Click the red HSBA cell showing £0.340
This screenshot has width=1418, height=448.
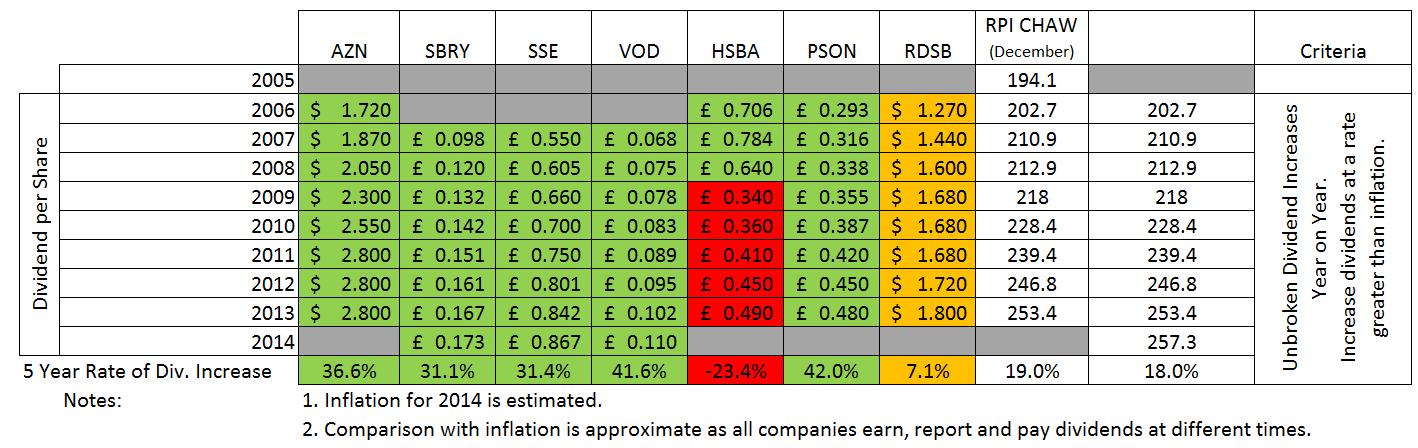tap(735, 198)
